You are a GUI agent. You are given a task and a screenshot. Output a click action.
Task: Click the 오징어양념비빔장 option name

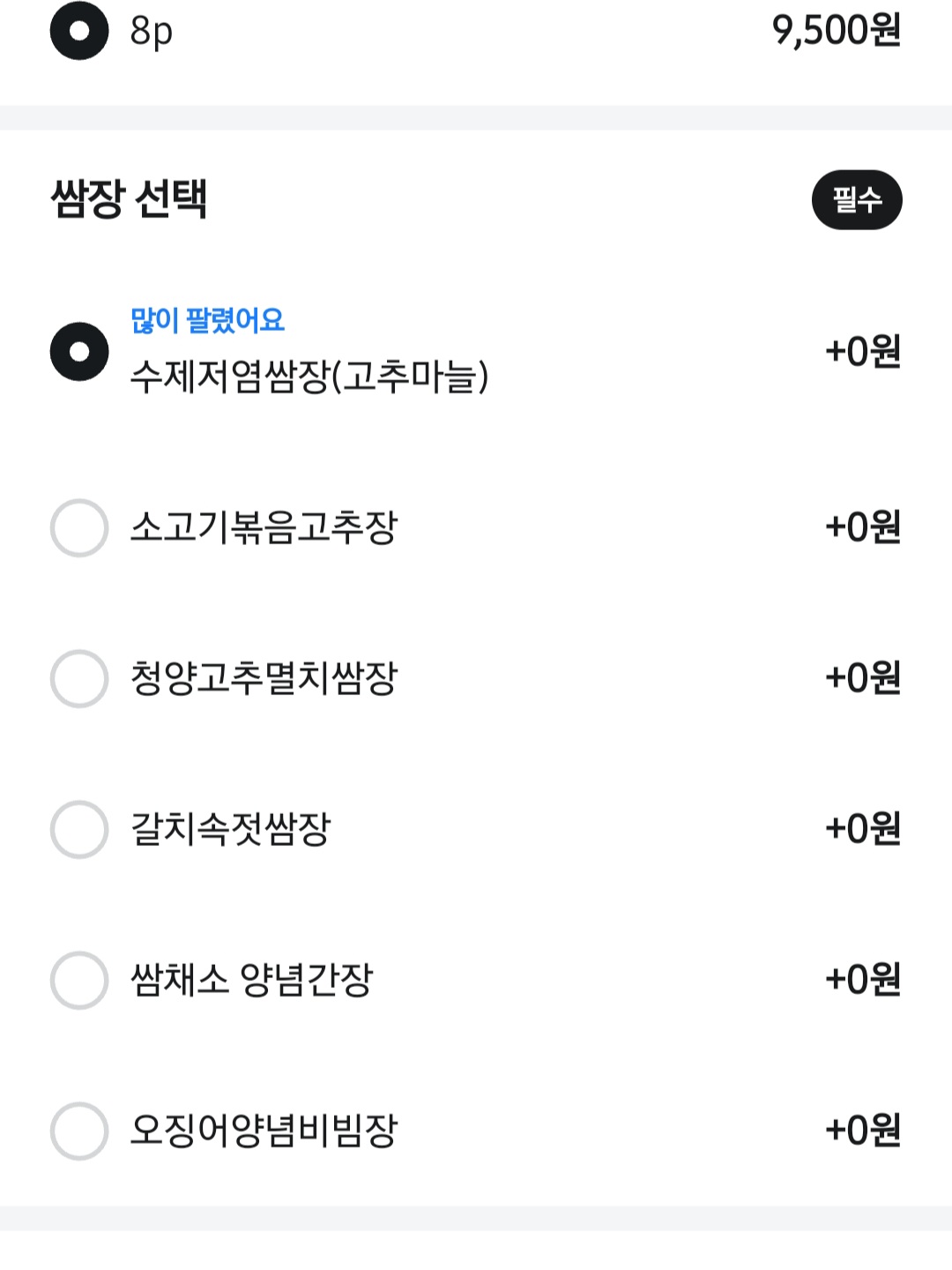click(x=264, y=1131)
